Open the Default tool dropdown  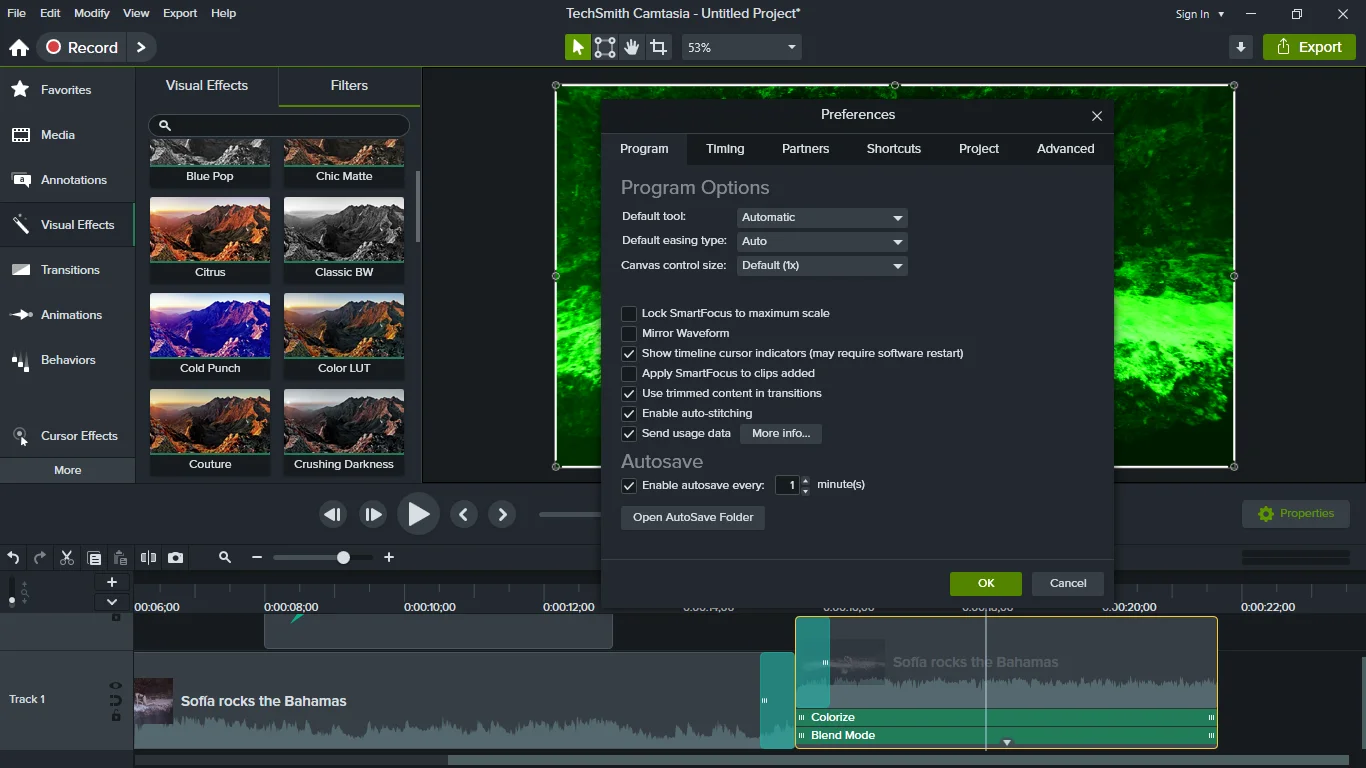822,217
